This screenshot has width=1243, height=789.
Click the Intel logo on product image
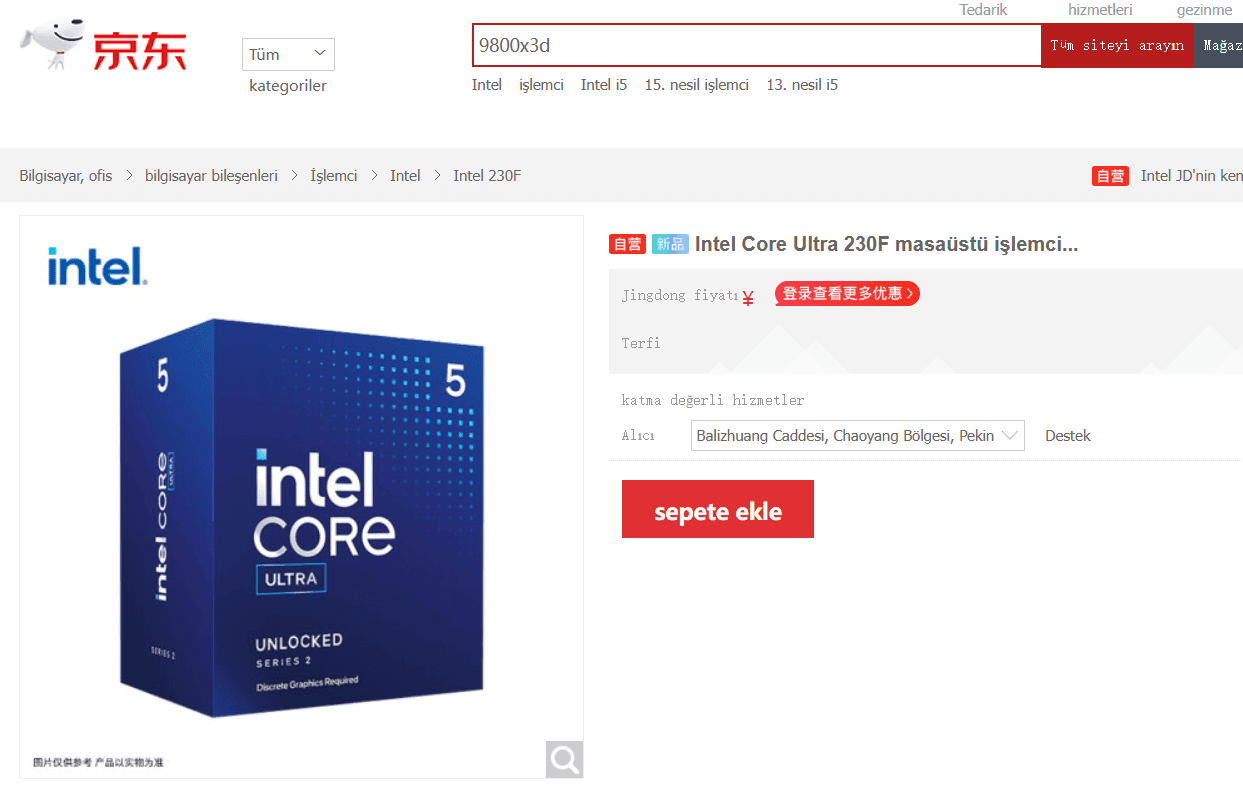97,267
